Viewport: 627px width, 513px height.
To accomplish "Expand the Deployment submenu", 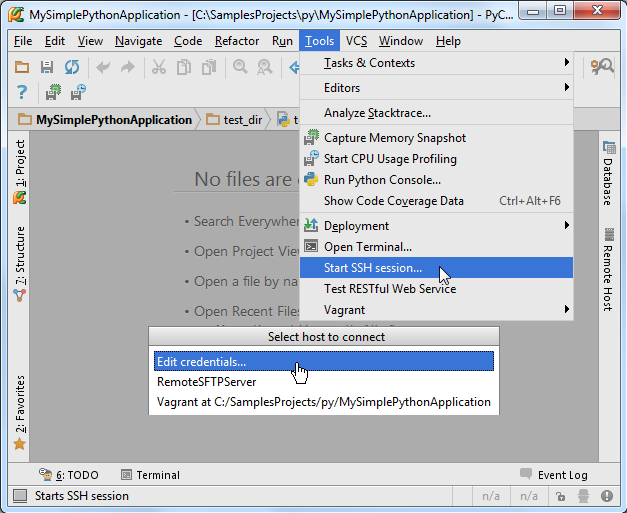I will click(x=436, y=226).
